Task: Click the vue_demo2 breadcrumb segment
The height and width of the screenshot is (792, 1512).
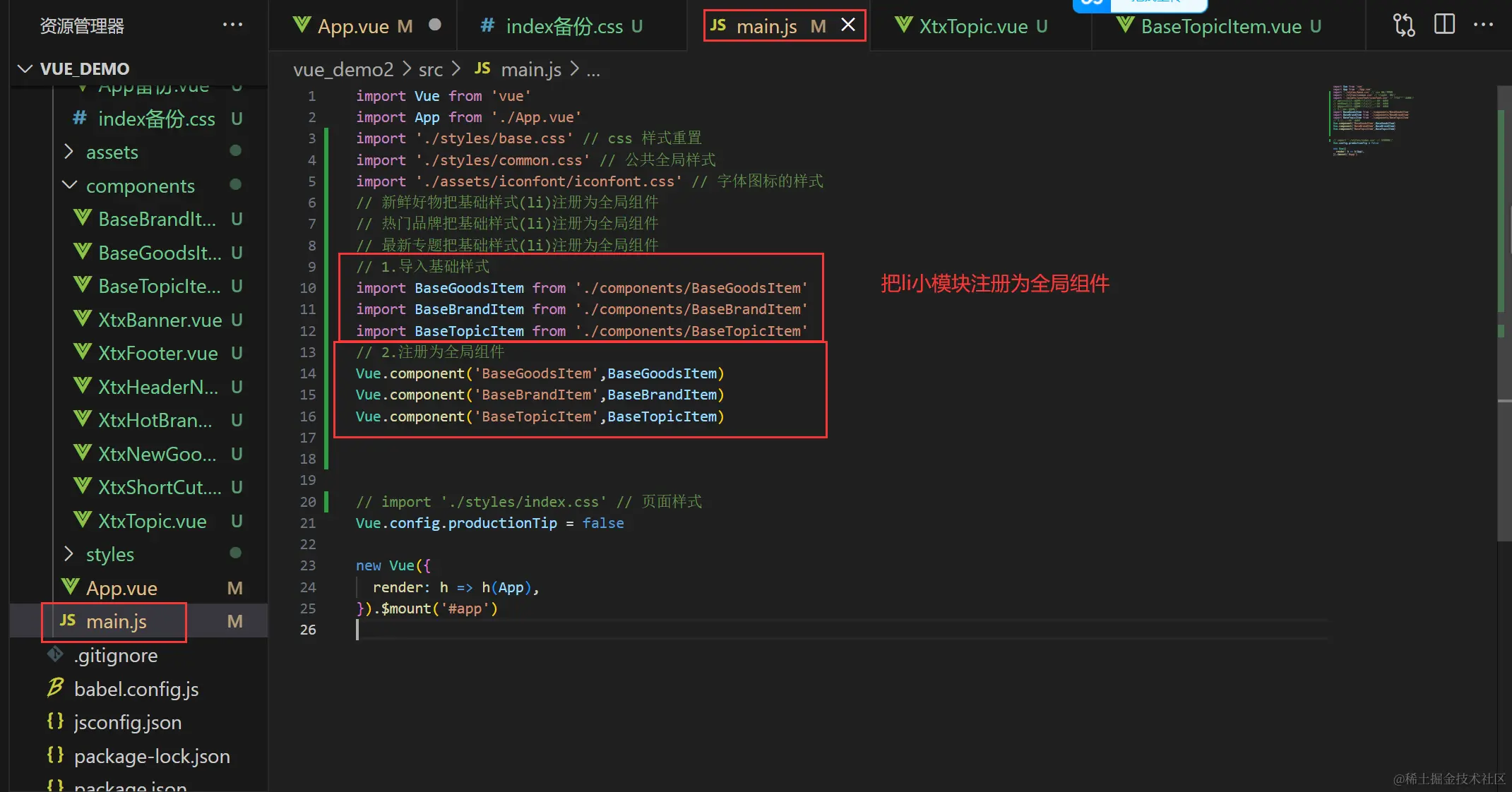Action: (343, 70)
